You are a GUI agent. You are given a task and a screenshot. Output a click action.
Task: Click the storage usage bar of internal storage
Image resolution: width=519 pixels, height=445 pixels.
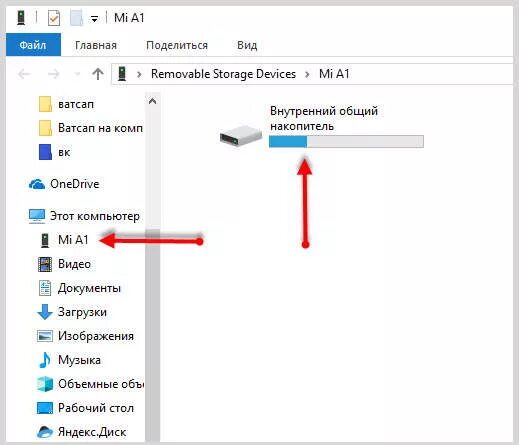[x=346, y=141]
